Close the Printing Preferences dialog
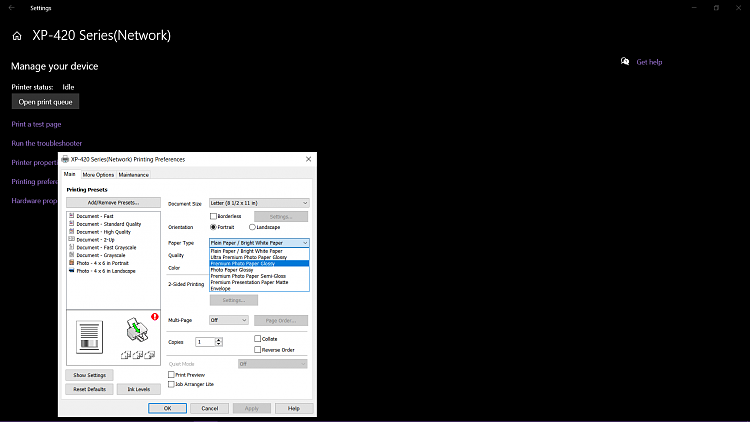The width and height of the screenshot is (750, 422). pyautogui.click(x=309, y=159)
